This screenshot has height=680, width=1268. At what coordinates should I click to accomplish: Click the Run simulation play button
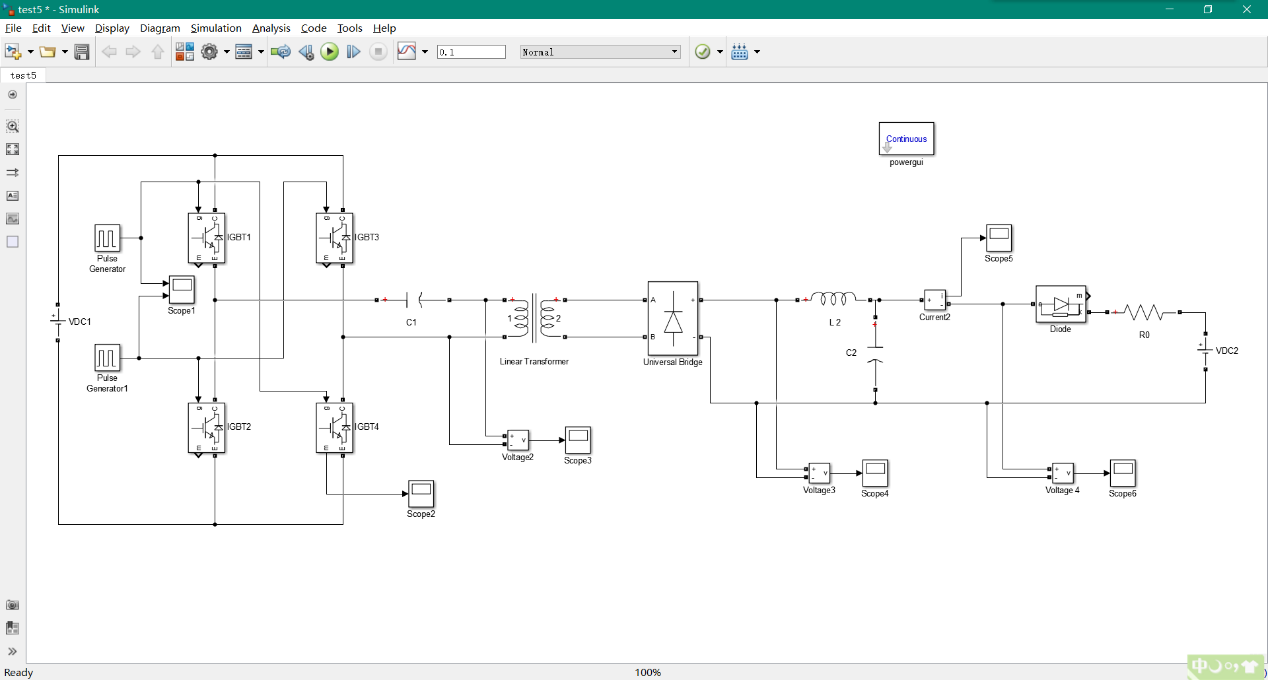click(x=329, y=52)
